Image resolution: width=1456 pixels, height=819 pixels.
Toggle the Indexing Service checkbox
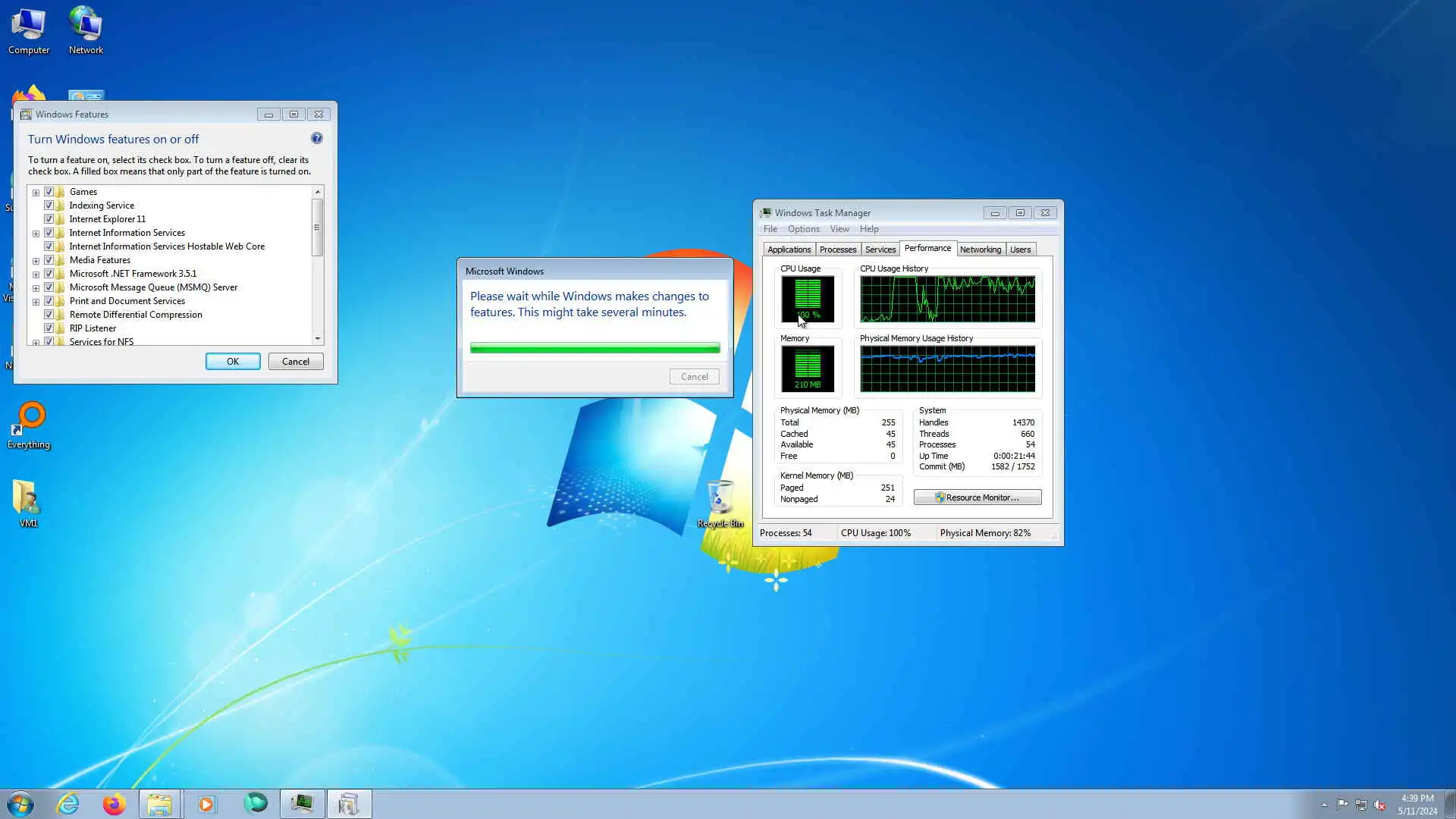49,206
